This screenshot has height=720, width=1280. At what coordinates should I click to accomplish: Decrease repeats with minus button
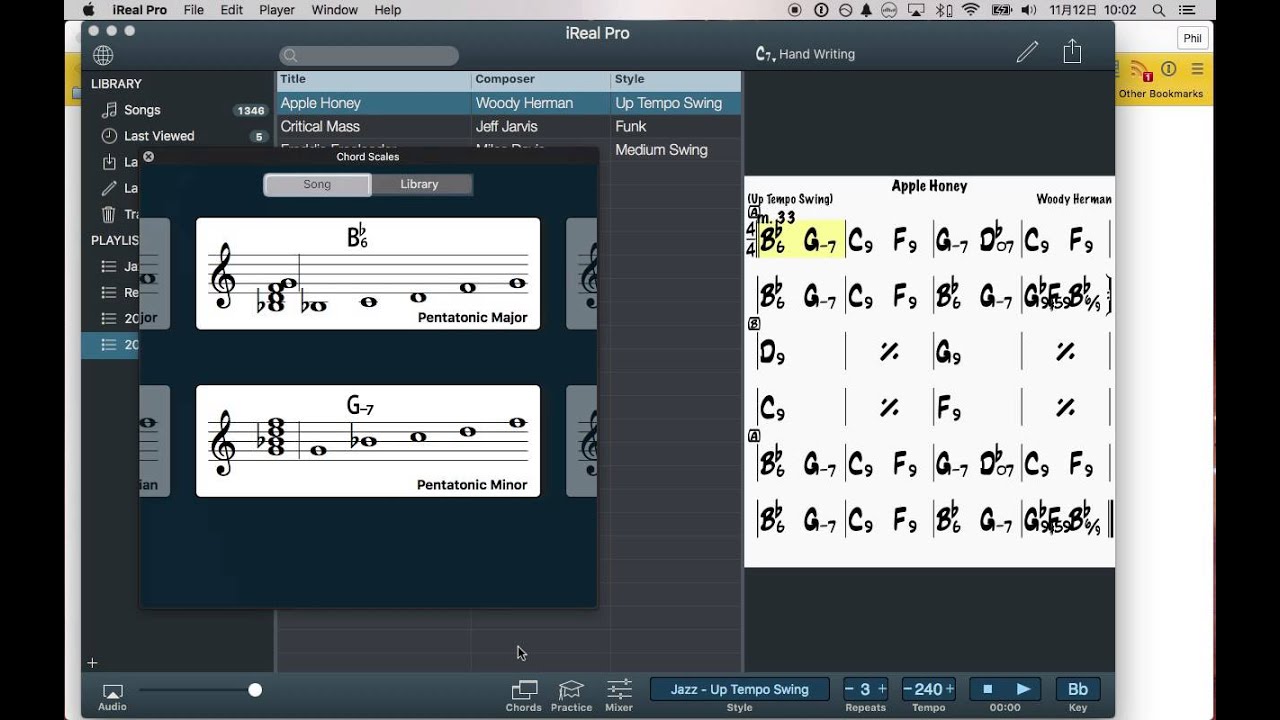[850, 689]
